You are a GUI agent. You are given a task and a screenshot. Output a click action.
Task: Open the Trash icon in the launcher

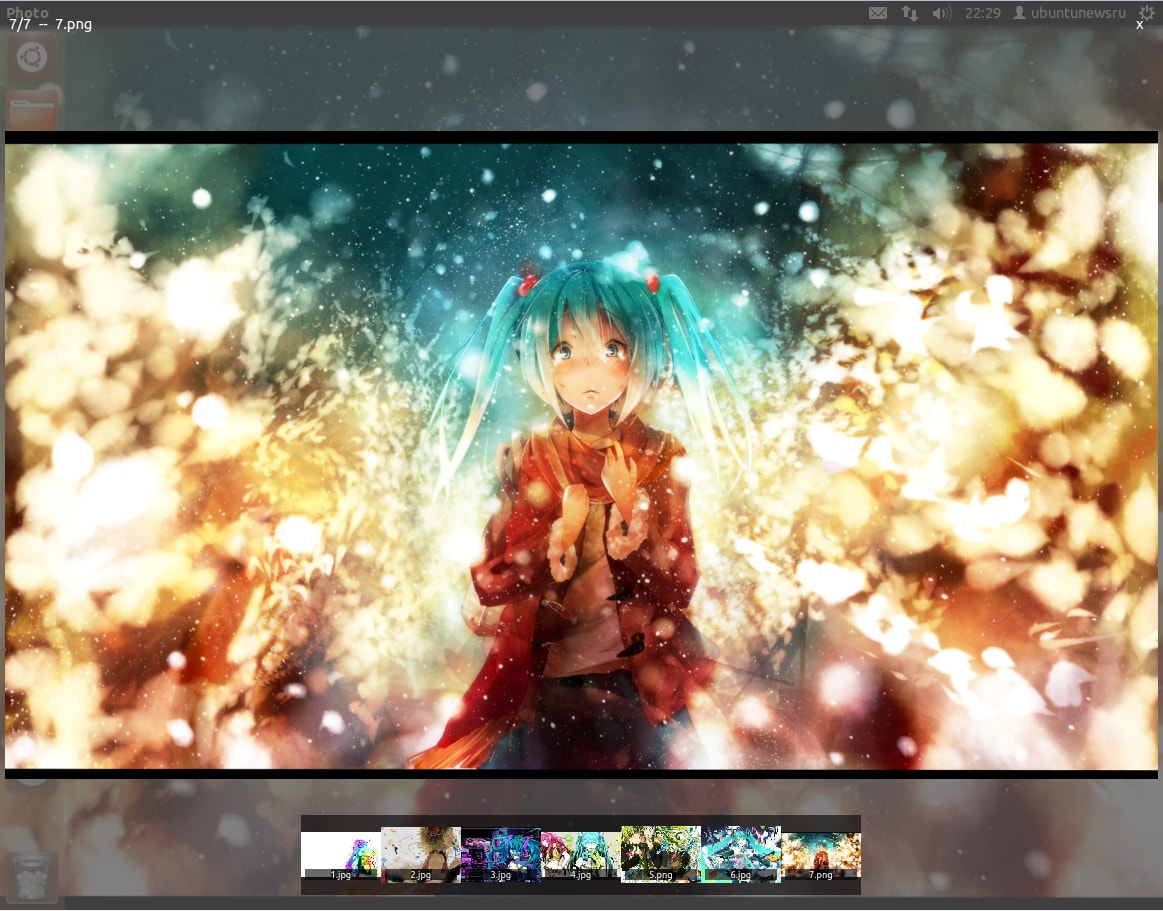(32, 876)
